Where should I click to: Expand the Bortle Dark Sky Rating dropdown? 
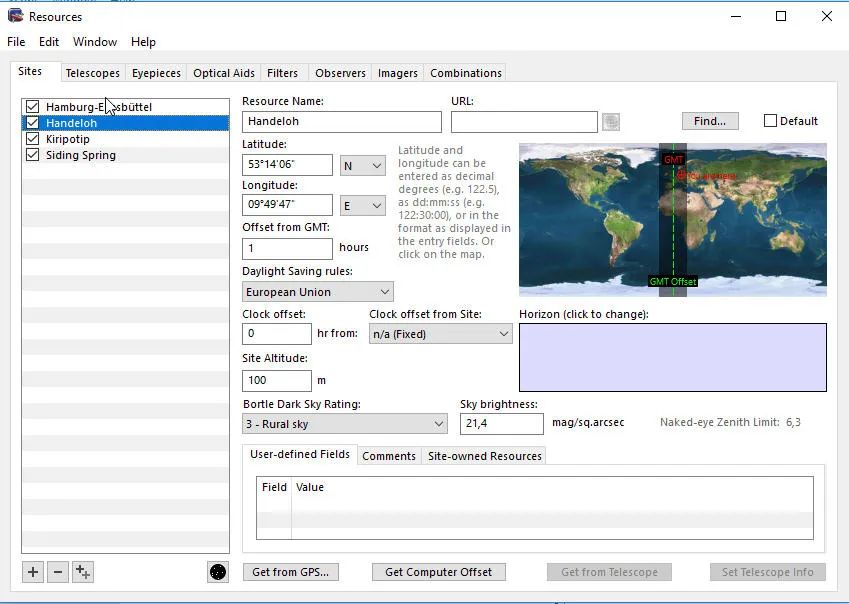coord(344,424)
